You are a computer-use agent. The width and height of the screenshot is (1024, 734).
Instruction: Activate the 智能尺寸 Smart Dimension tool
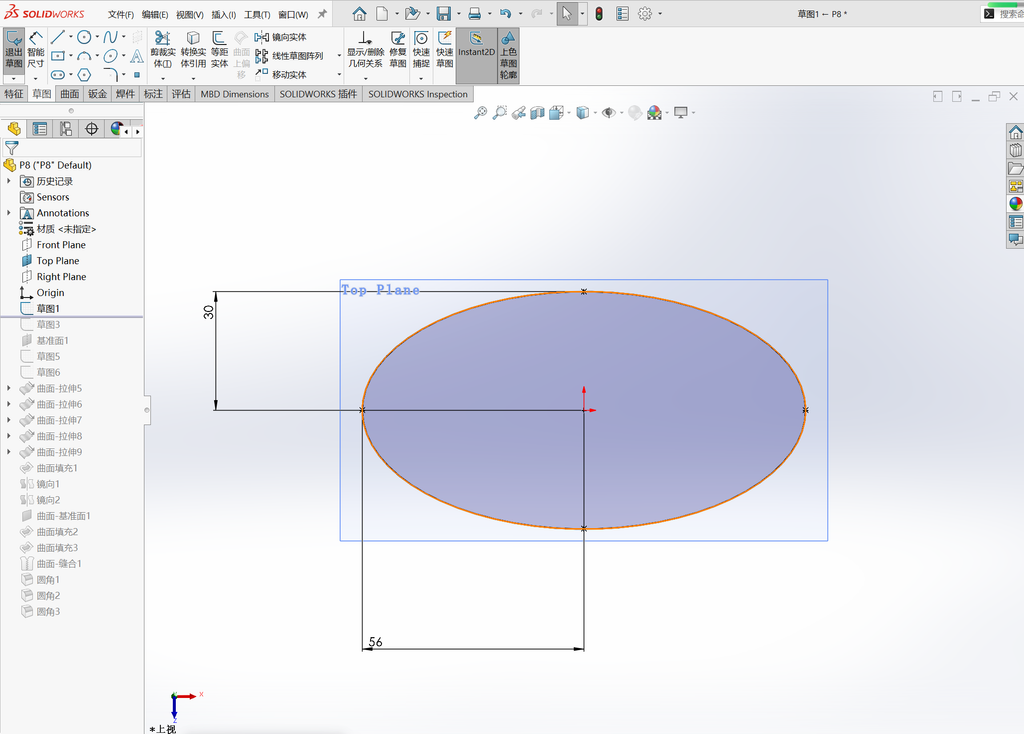coord(36,51)
